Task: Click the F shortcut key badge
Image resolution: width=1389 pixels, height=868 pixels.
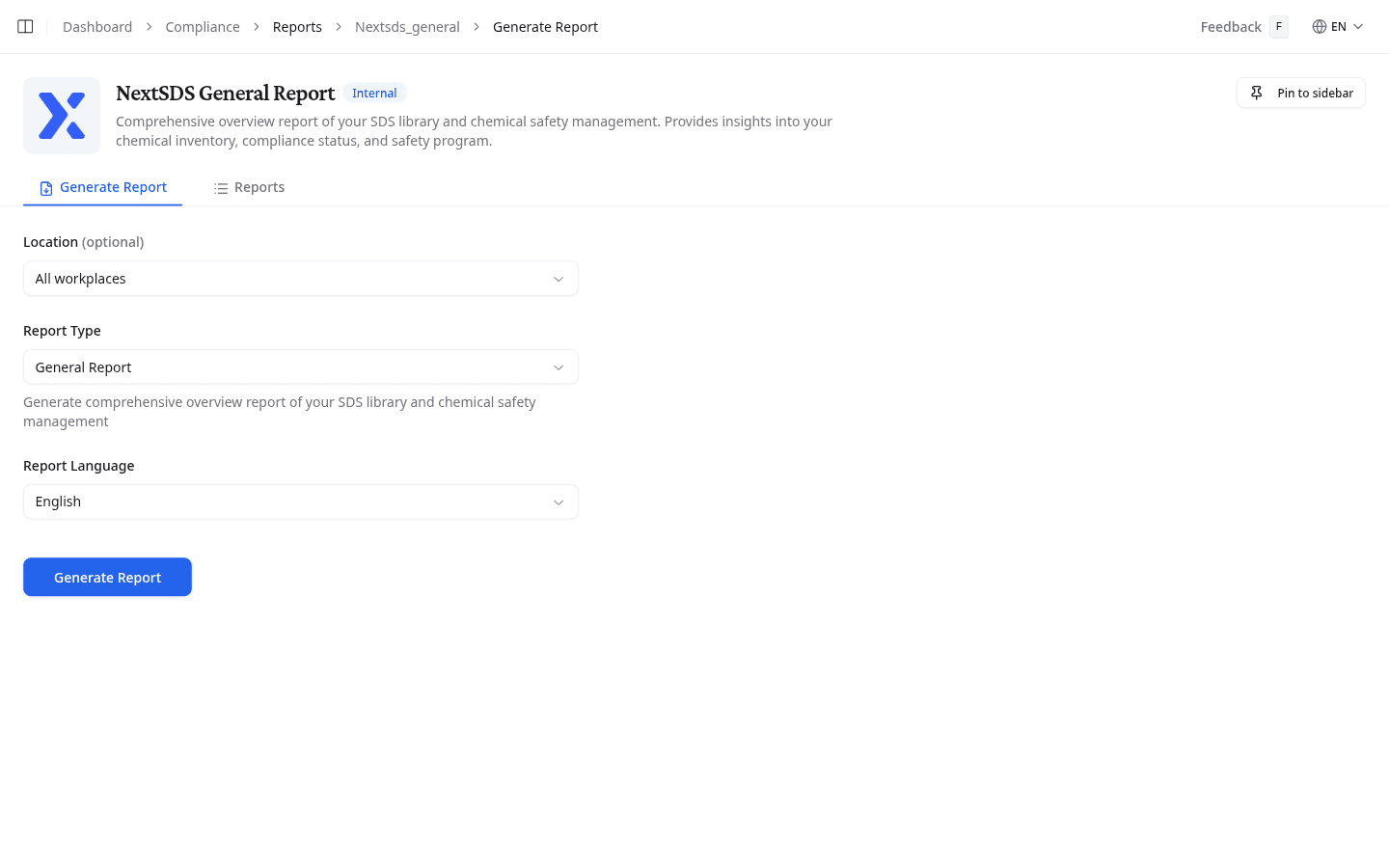Action: coord(1279,27)
